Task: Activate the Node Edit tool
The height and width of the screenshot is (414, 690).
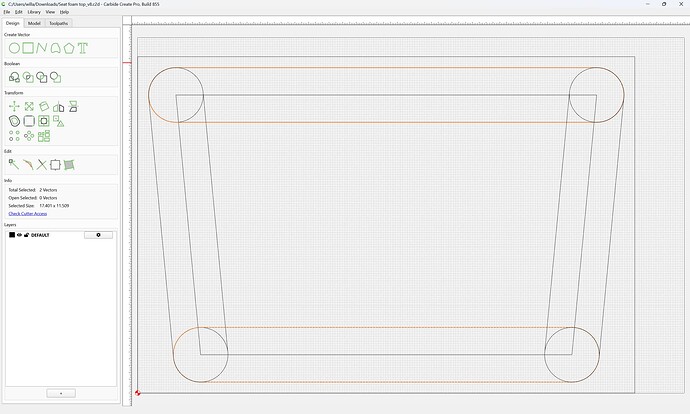Action: click(x=14, y=165)
